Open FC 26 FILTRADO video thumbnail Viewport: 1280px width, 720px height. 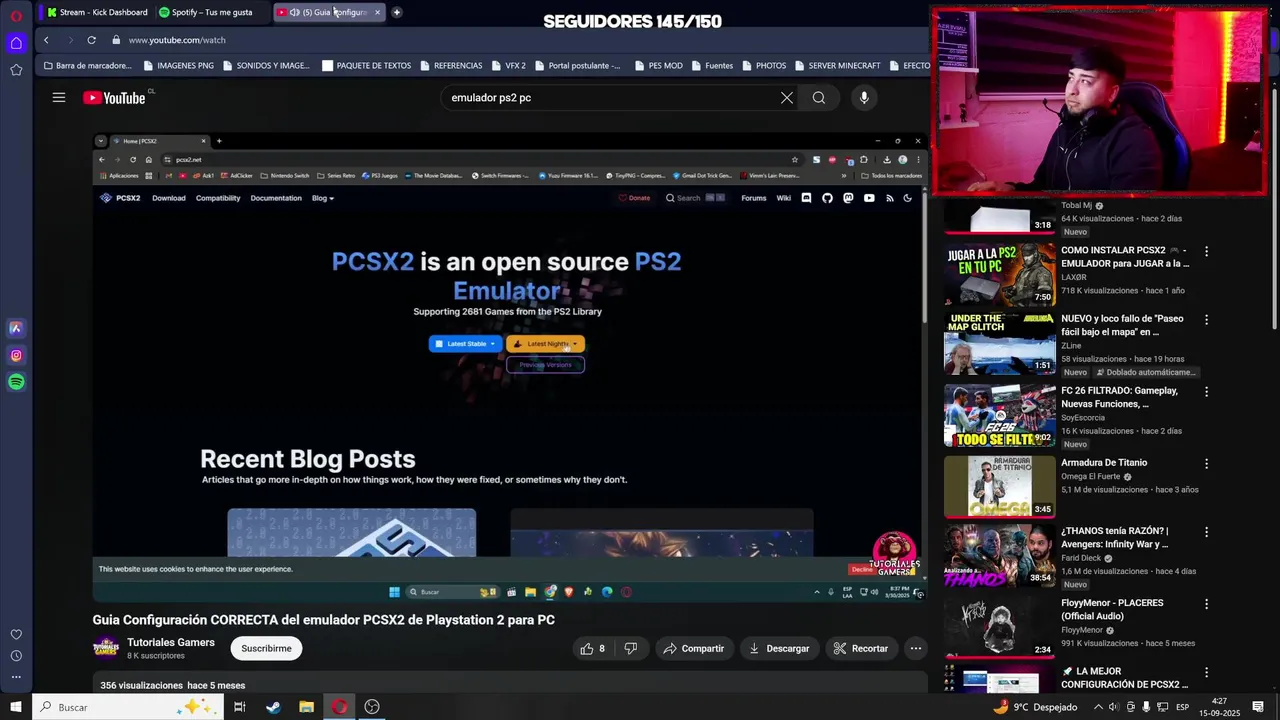coord(1000,415)
